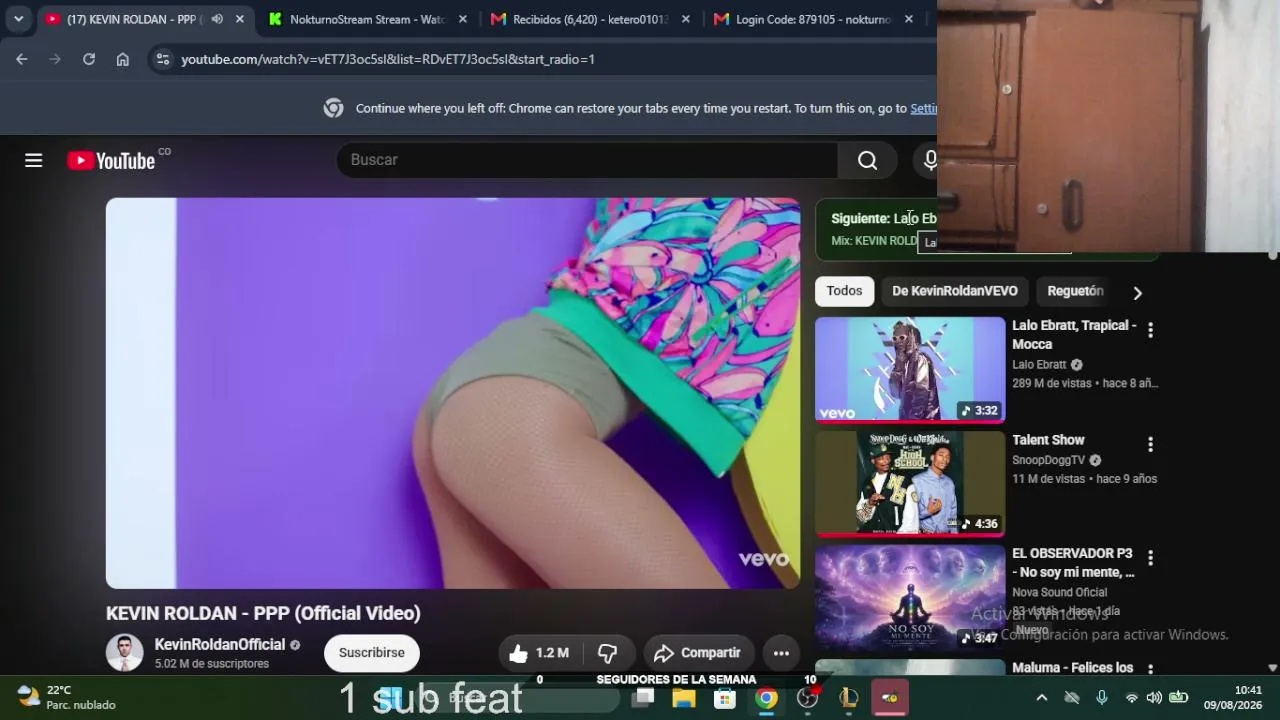Focus the Chrome address bar URL
This screenshot has height=720, width=1280.
click(x=388, y=59)
